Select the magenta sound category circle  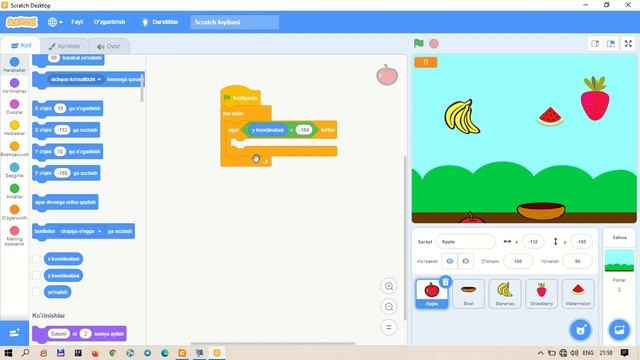(x=14, y=104)
